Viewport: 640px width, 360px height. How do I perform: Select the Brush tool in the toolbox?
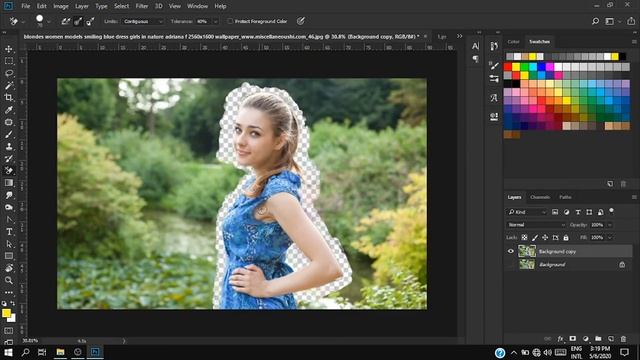[9, 134]
